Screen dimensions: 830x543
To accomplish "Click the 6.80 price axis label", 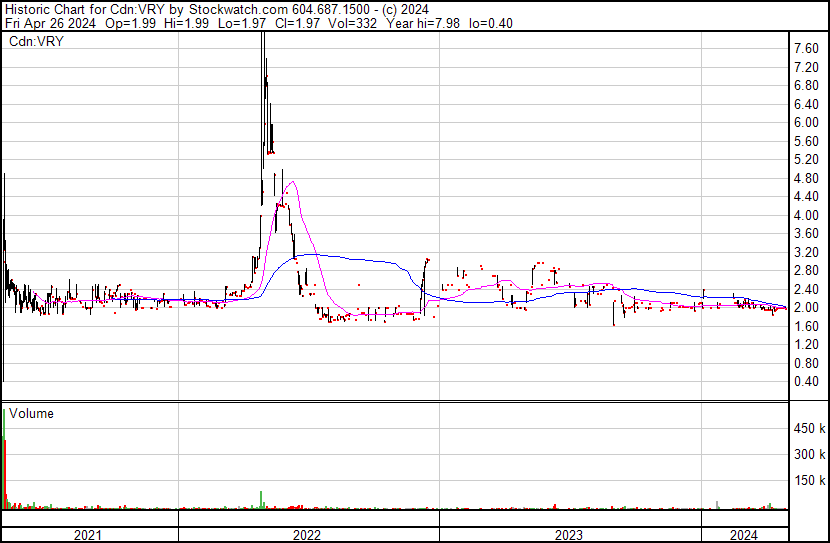I will 806,86.
